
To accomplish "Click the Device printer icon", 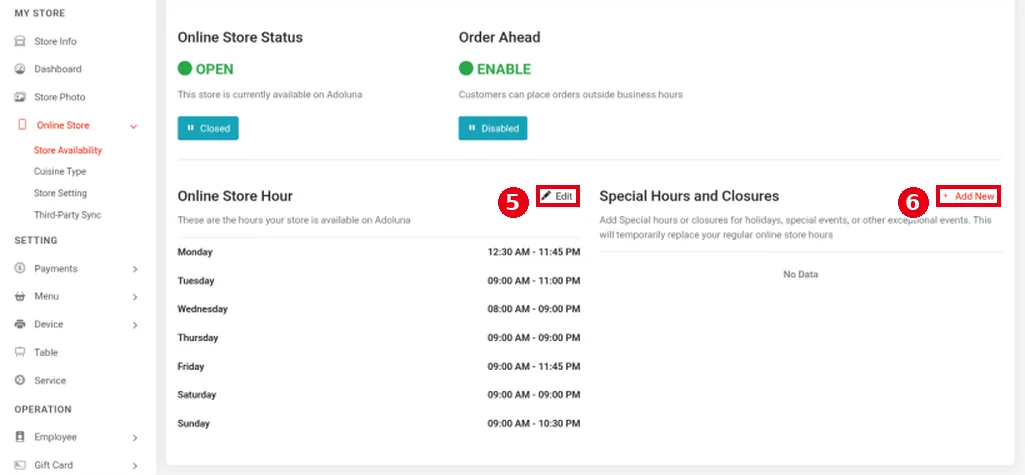I will coord(20,324).
